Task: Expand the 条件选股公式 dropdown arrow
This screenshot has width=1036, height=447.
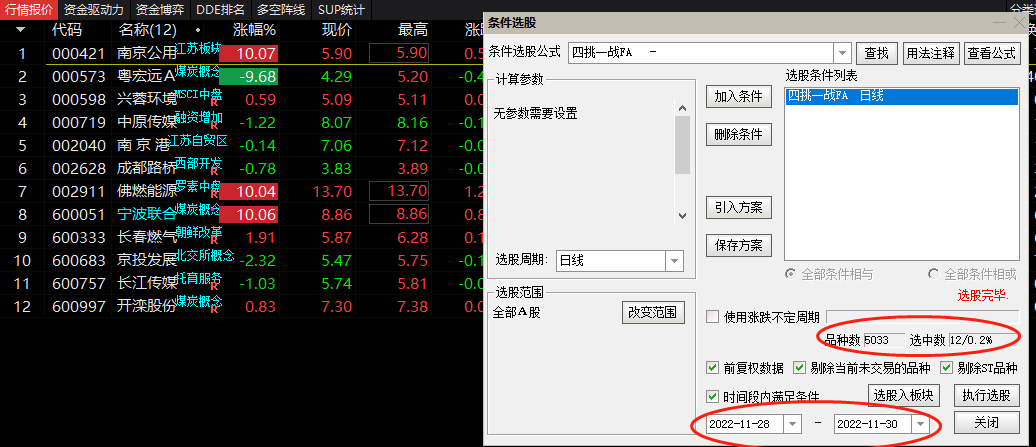Action: pyautogui.click(x=842, y=53)
